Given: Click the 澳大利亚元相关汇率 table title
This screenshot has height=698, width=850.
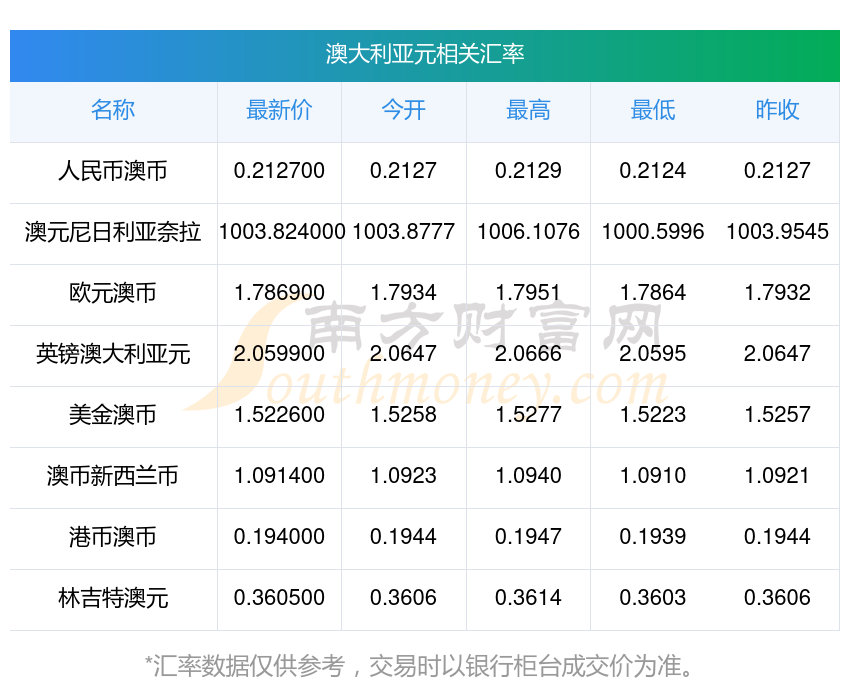Looking at the screenshot, I should click(x=425, y=54).
